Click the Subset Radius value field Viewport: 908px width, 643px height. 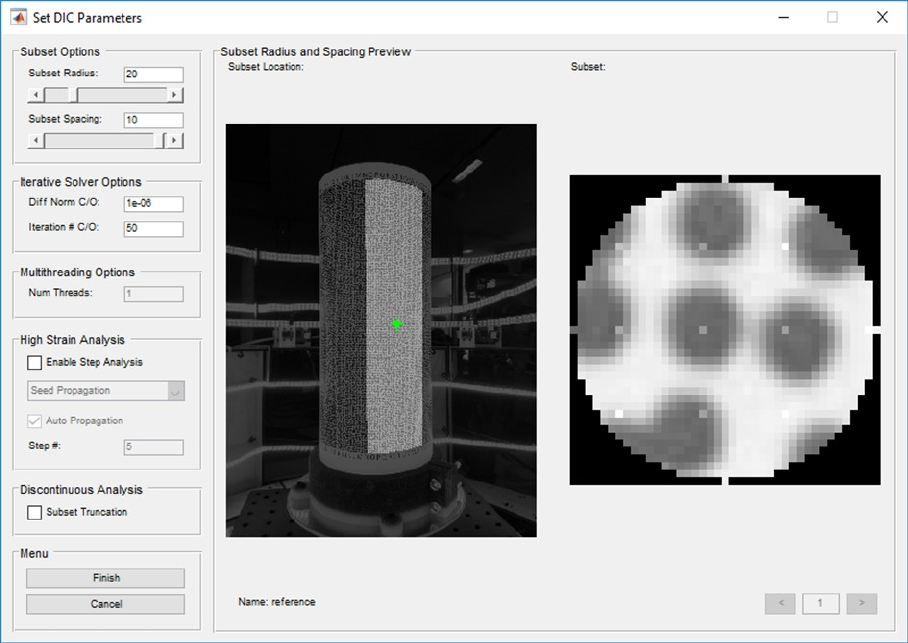tap(153, 75)
